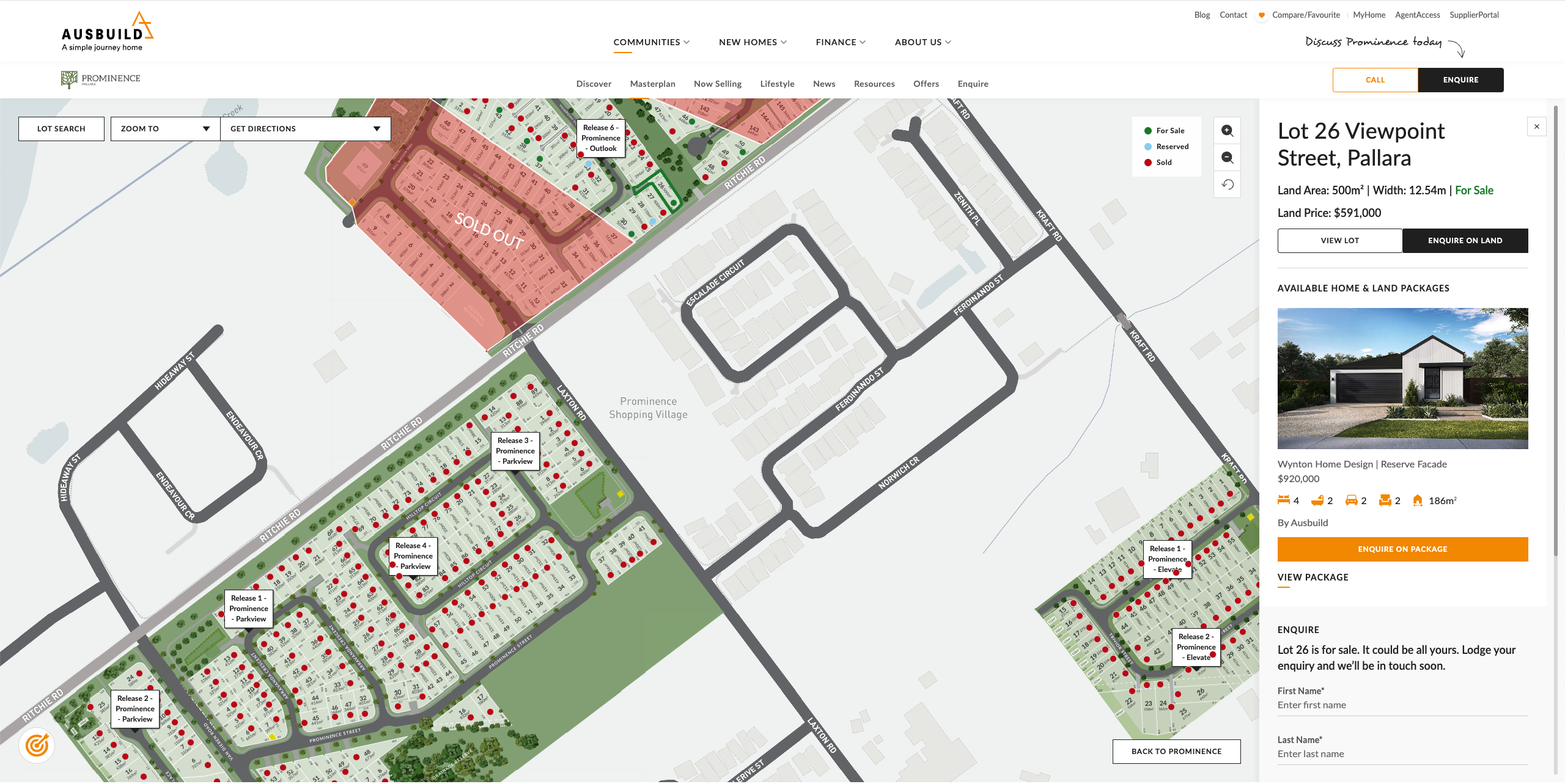Image resolution: width=1565 pixels, height=784 pixels.
Task: Click the Compare/Favourite heart icon
Action: pyautogui.click(x=1261, y=15)
